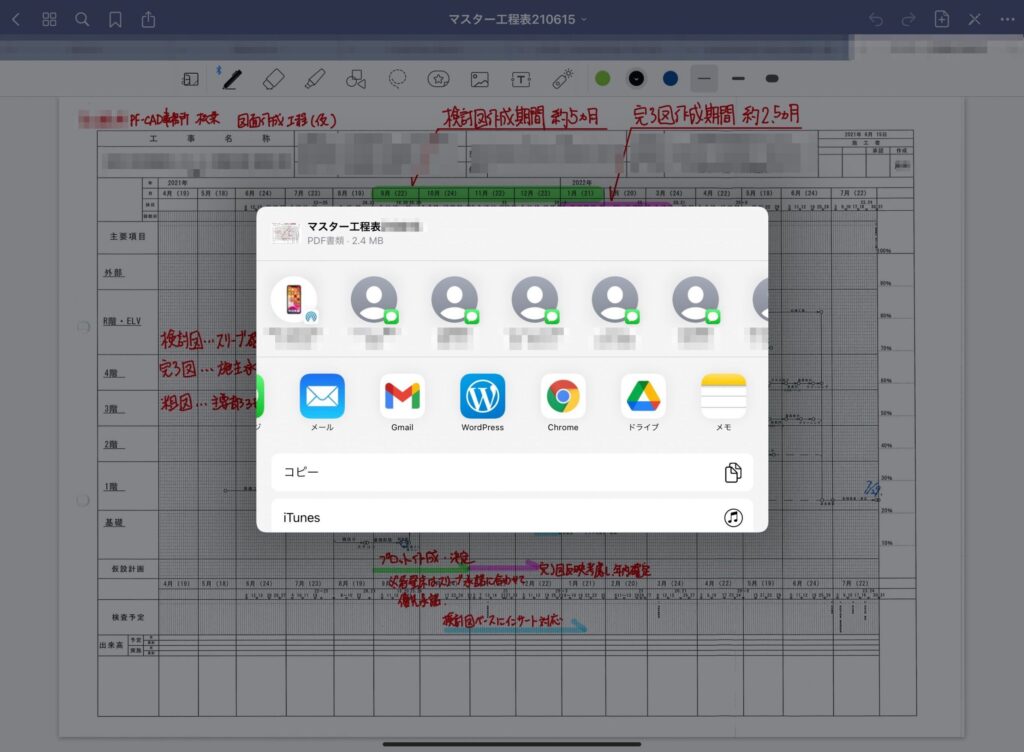The height and width of the screenshot is (752, 1024).
Task: Go back with the top-left chevron
Action: (x=16, y=19)
